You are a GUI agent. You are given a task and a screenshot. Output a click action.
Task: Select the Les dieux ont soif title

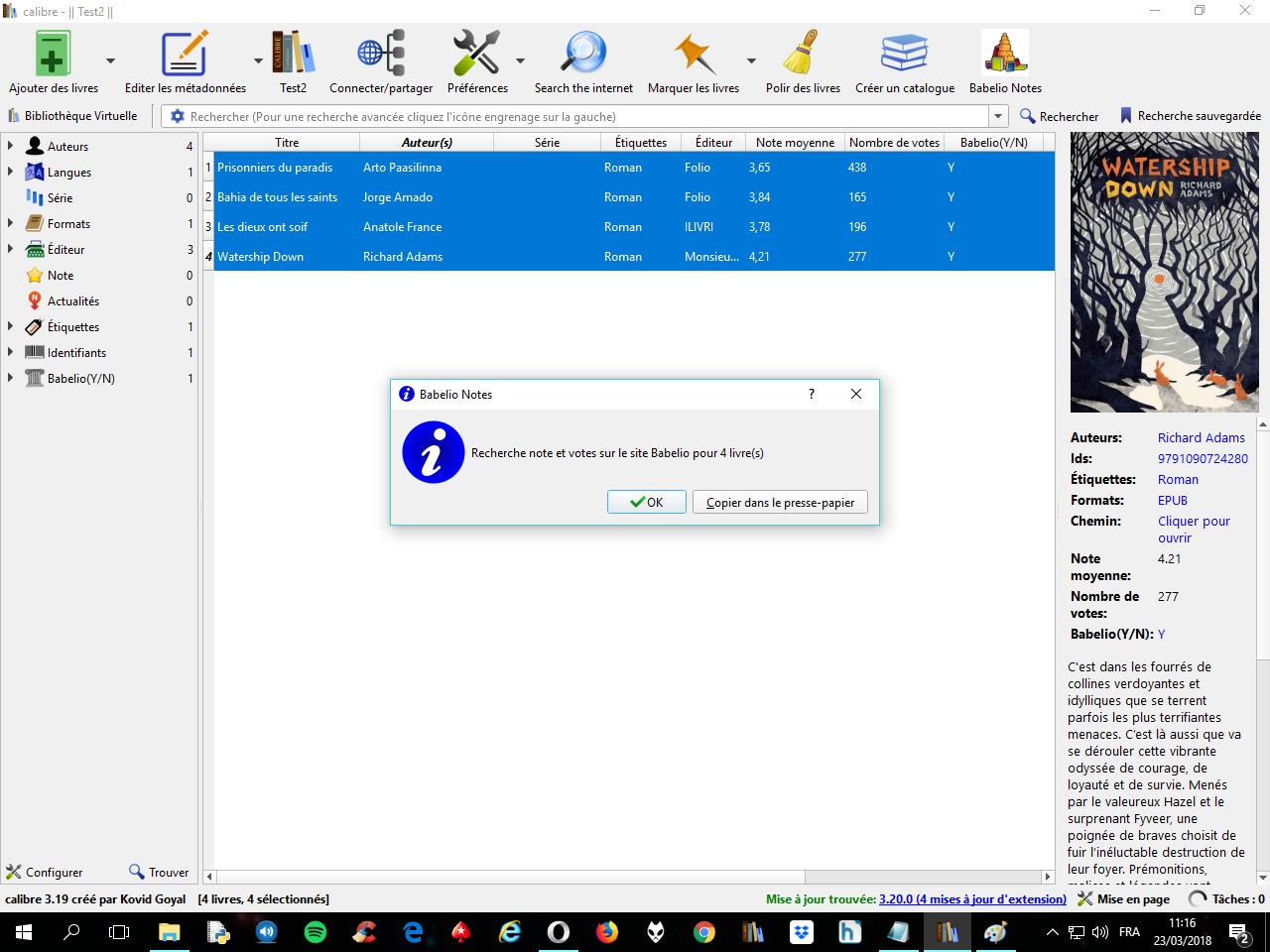pyautogui.click(x=262, y=226)
